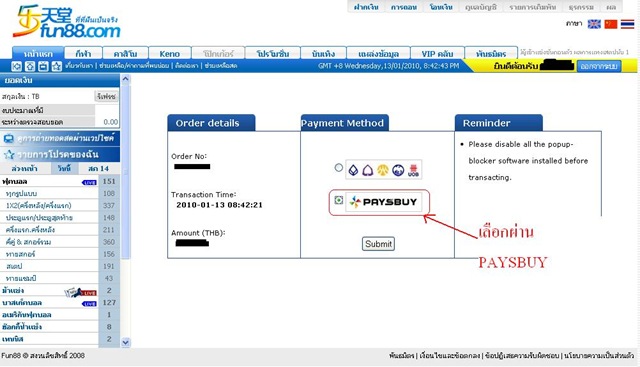Image resolution: width=640 pixels, height=367 pixels.
Task: Click the live TV monitor icon in the sidebar
Action: tap(9, 139)
